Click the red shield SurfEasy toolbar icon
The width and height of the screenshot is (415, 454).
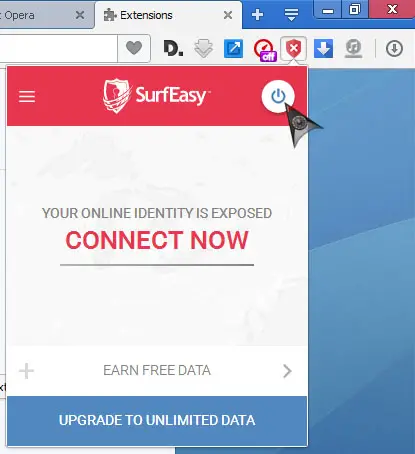tap(293, 49)
